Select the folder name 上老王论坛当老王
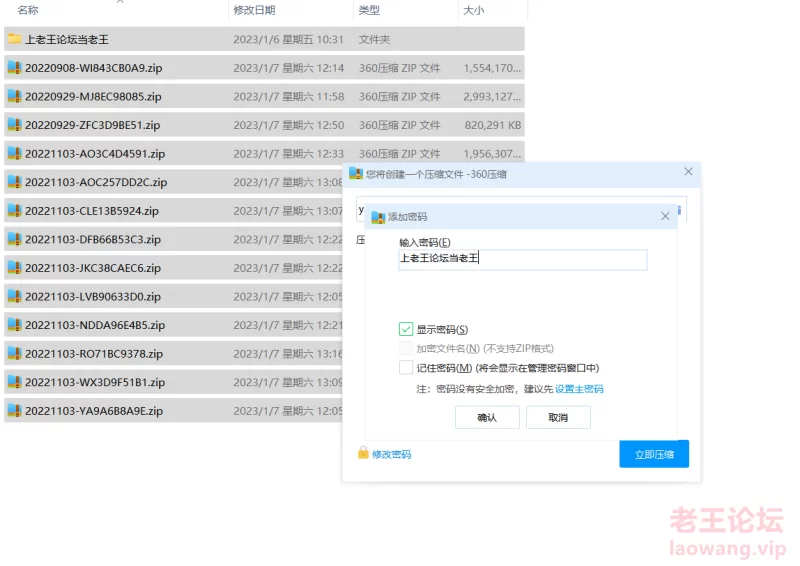Image resolution: width=800 pixels, height=566 pixels. tap(67, 39)
